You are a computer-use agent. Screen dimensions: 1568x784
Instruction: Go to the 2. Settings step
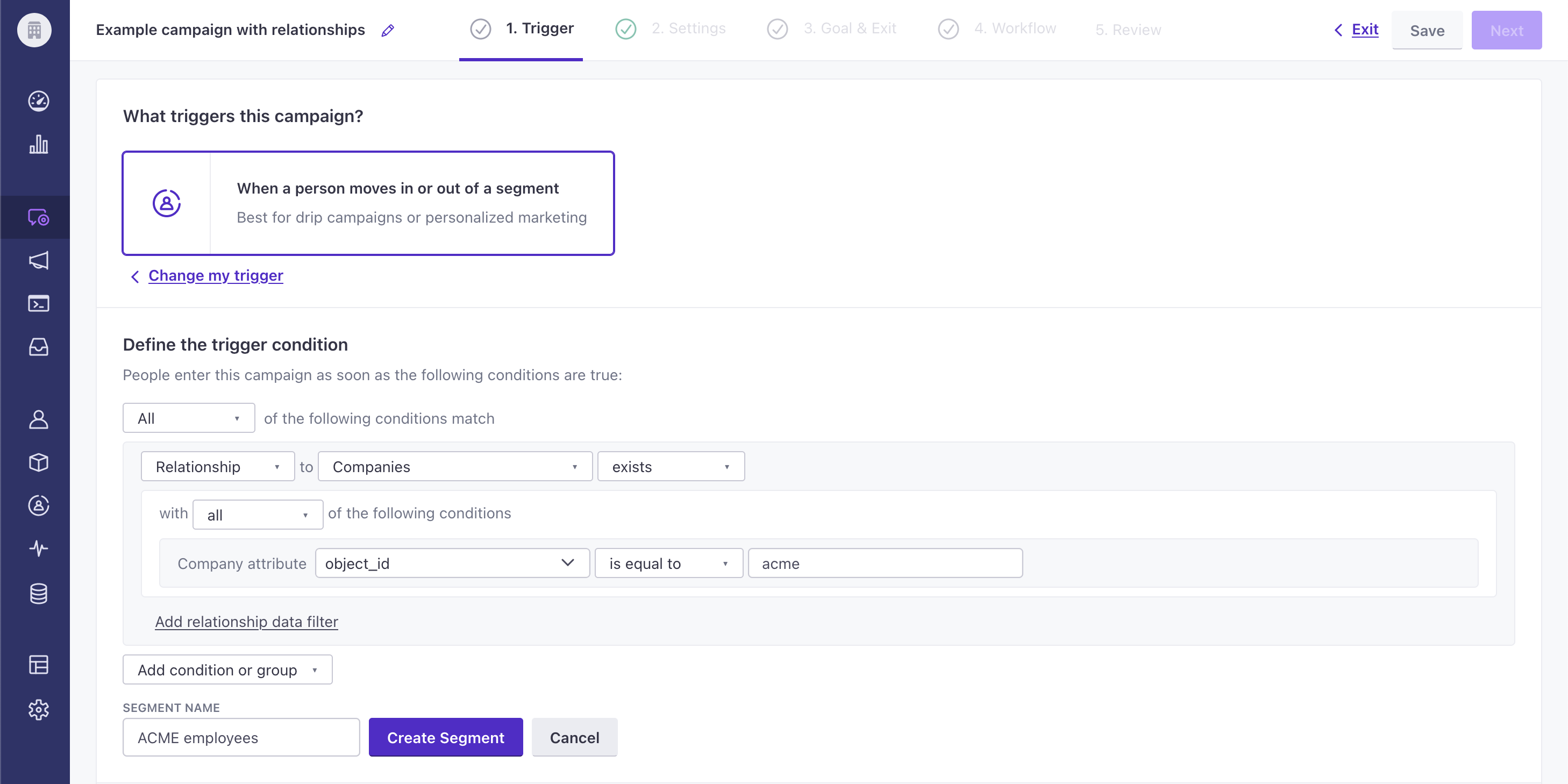[x=688, y=28]
